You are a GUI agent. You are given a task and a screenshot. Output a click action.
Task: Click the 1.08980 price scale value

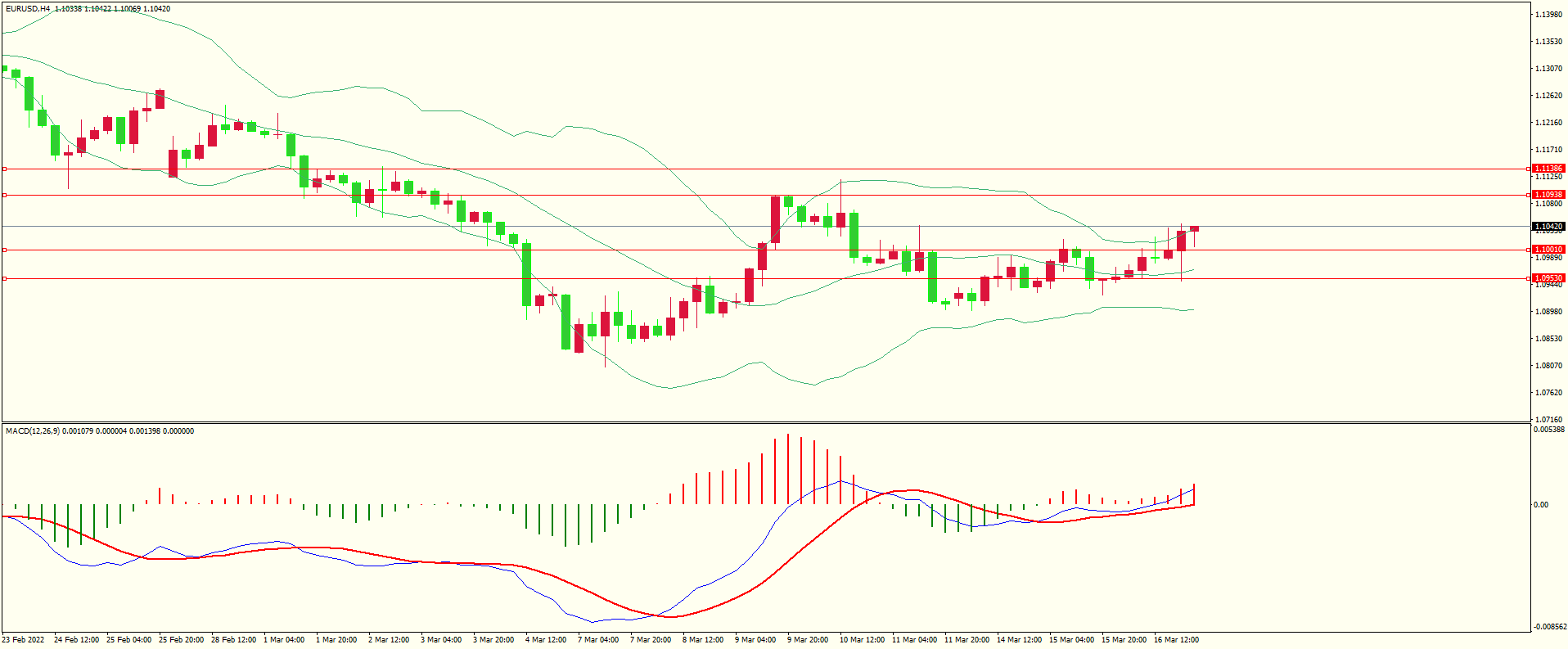point(1548,312)
